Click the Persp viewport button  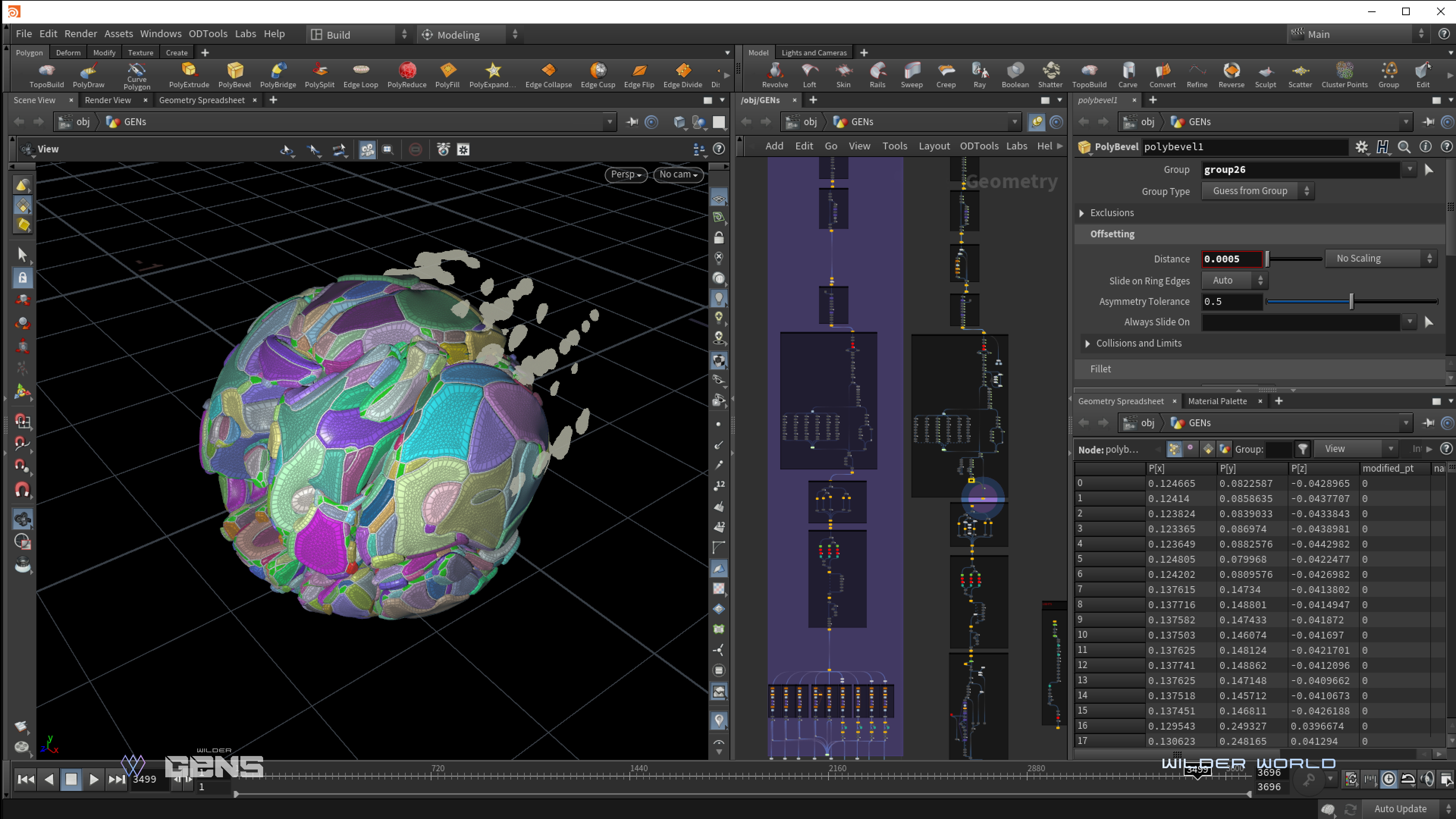(x=625, y=174)
